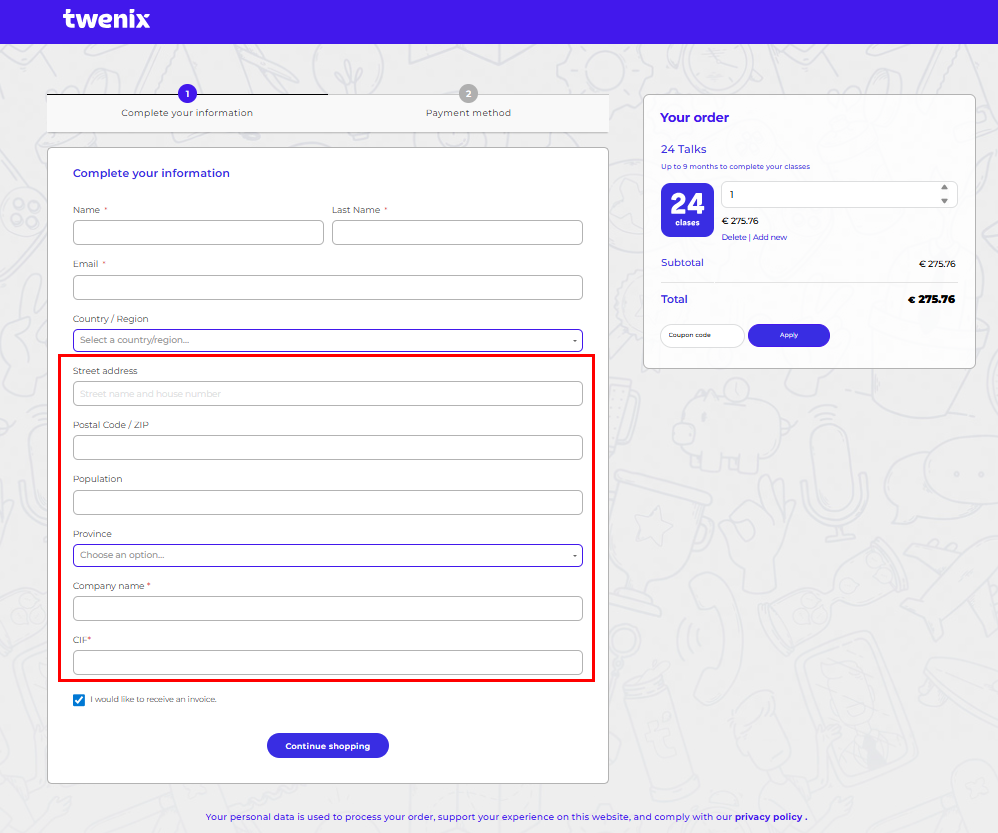Decrease quantity with the down arrow
This screenshot has height=833, width=998.
(944, 201)
